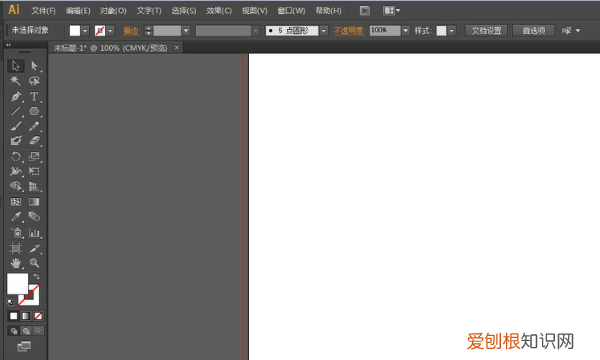The width and height of the screenshot is (600, 360).
Task: Open the 文件(F) menu
Action: pyautogui.click(x=43, y=11)
